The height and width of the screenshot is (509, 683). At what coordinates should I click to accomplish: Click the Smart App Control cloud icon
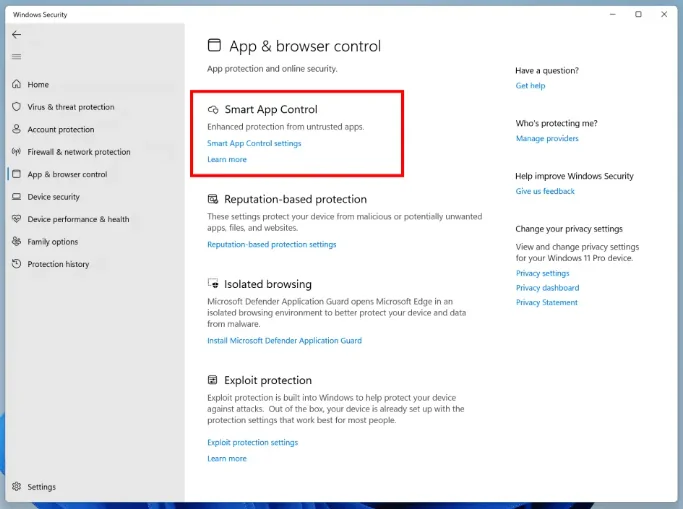(x=213, y=109)
